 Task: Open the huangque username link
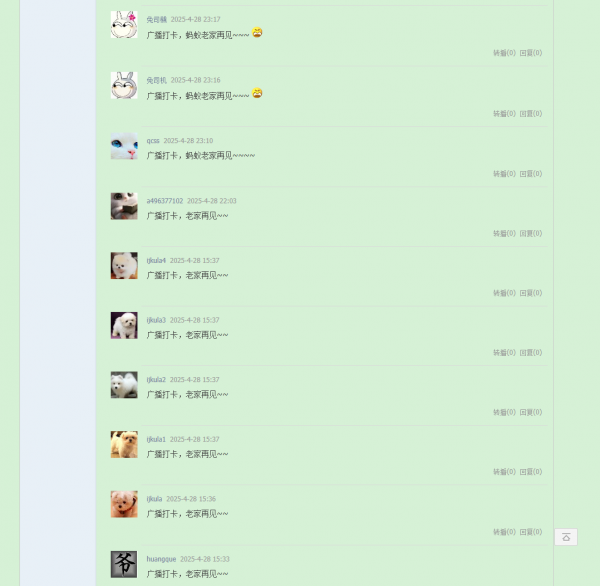pyautogui.click(x=161, y=559)
